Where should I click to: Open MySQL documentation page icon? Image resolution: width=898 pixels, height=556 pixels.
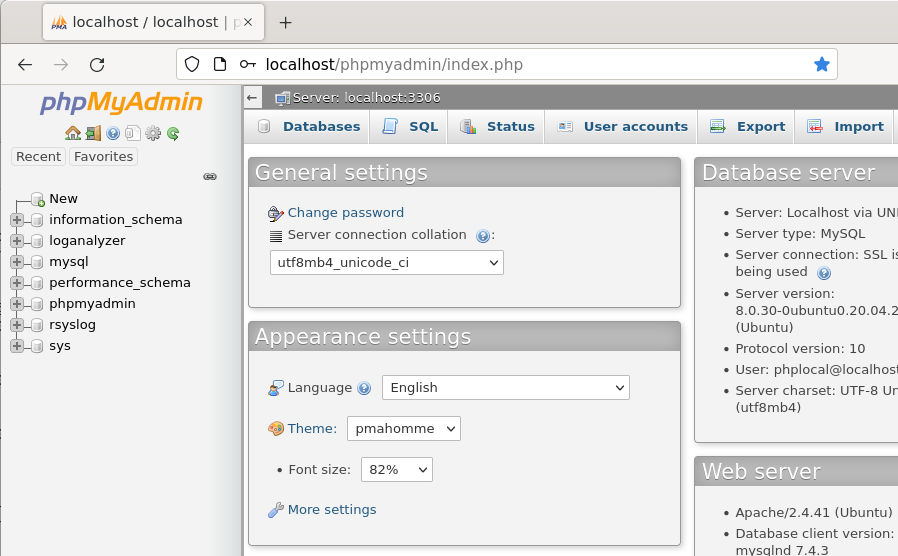point(133,133)
